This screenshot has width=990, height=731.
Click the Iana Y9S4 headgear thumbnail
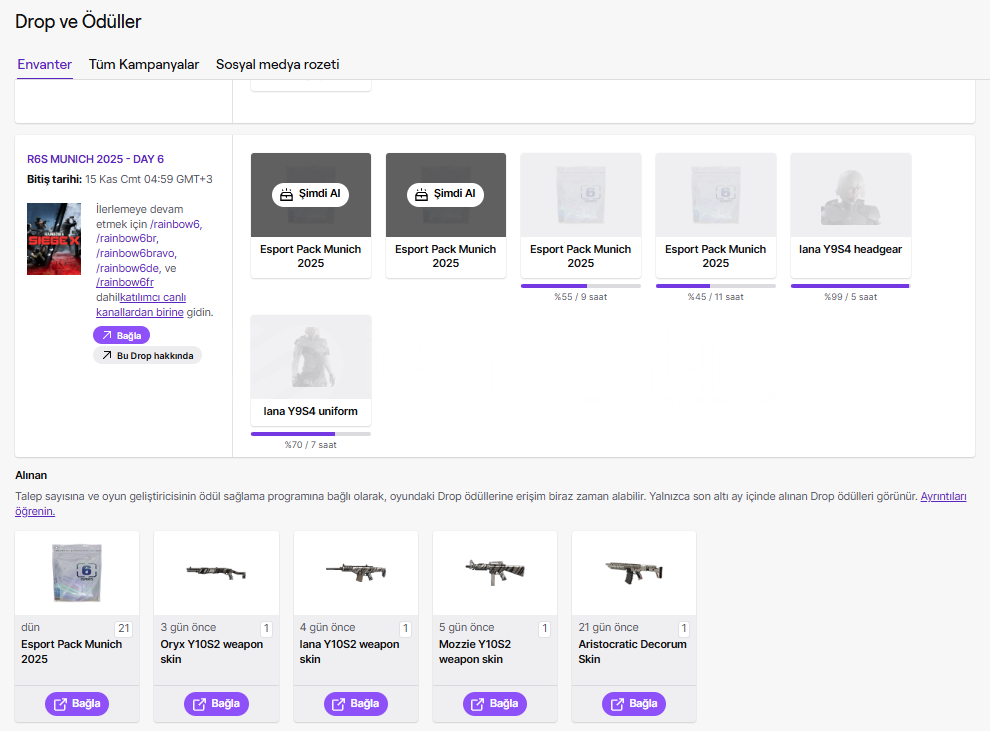pyautogui.click(x=850, y=194)
